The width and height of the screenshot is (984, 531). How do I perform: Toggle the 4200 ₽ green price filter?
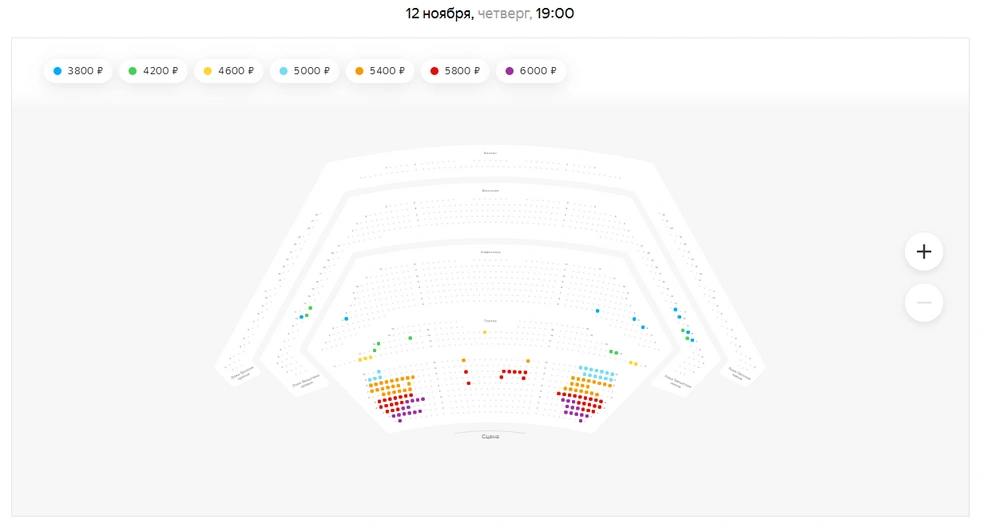click(x=153, y=71)
